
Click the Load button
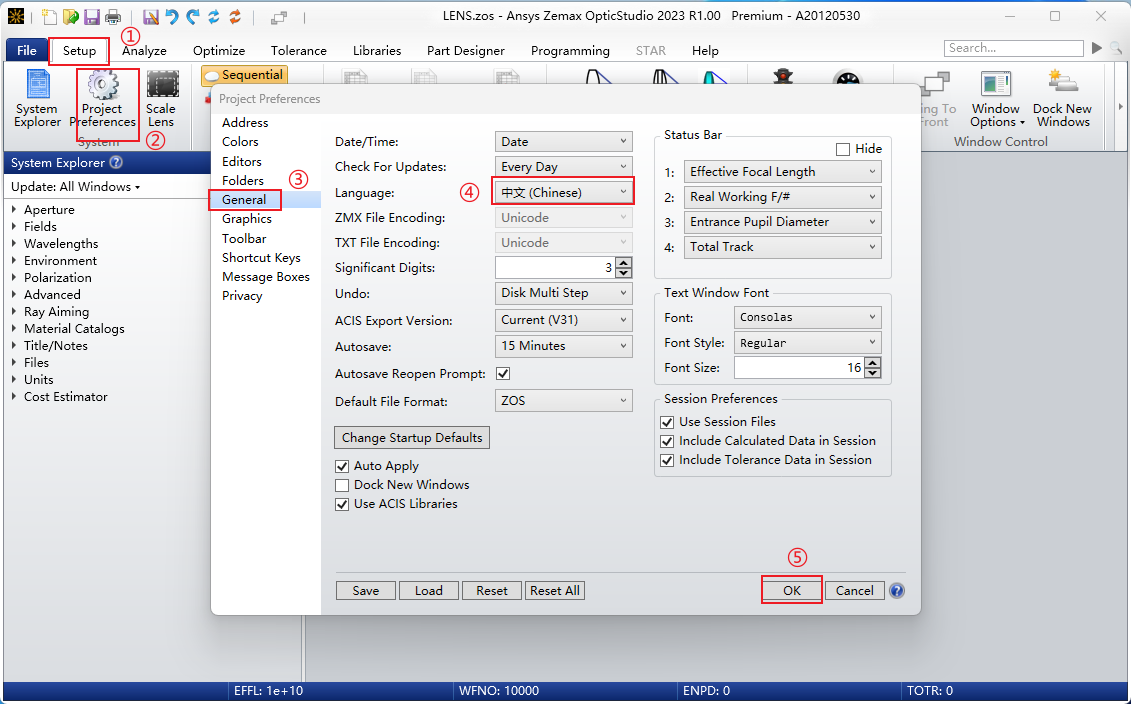(428, 591)
